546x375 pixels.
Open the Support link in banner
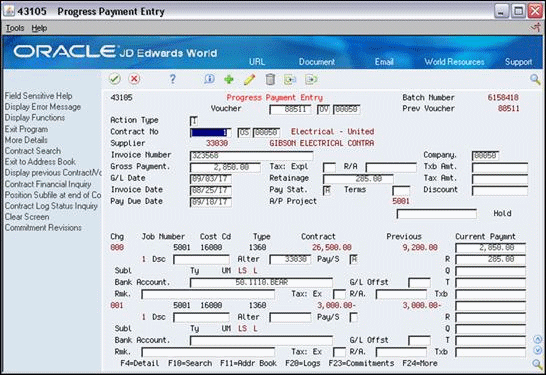pyautogui.click(x=518, y=62)
